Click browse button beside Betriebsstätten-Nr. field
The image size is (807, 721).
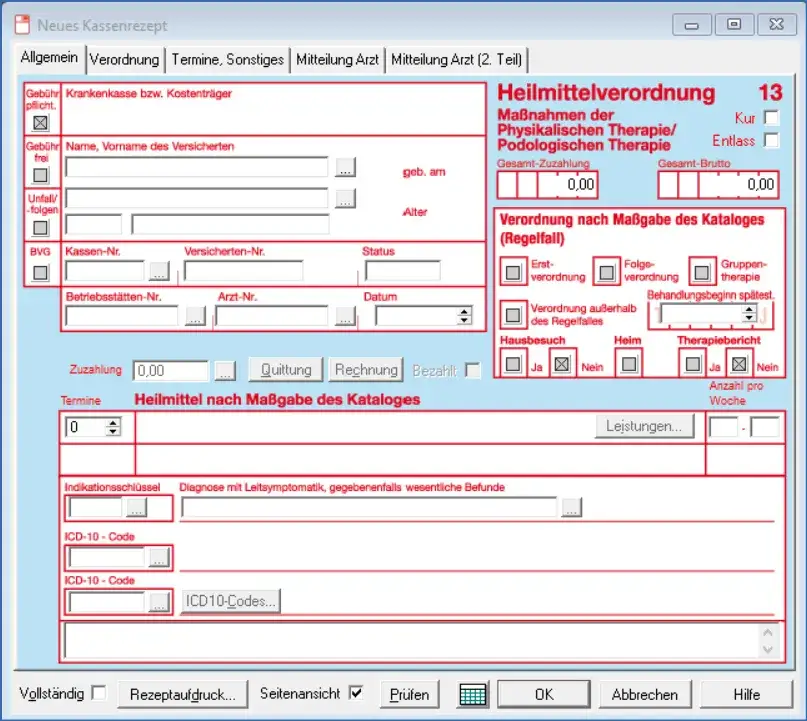[x=195, y=317]
